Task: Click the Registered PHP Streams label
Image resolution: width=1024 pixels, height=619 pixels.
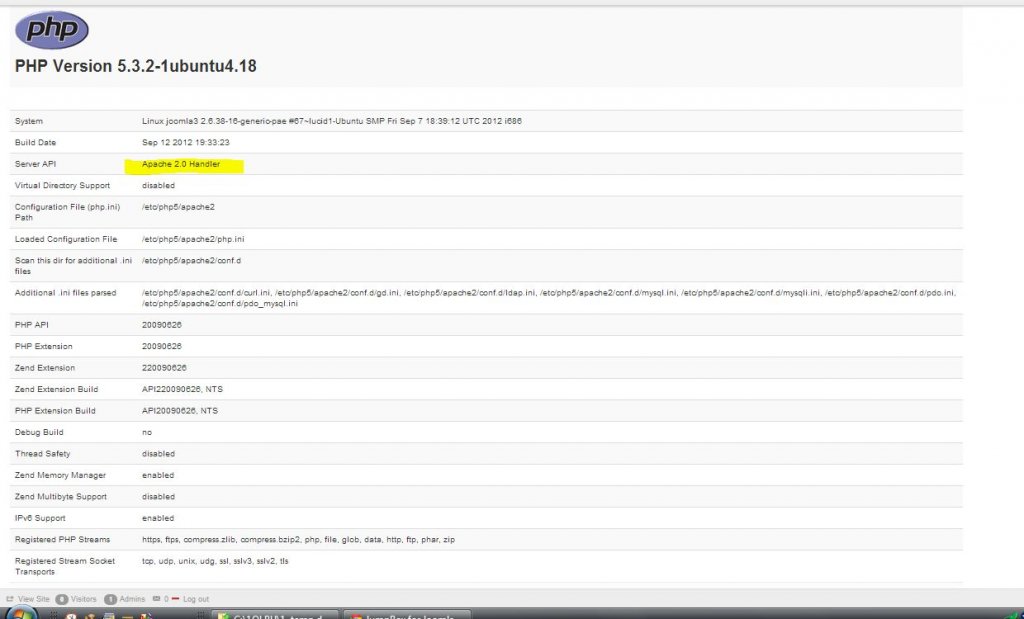Action: point(62,540)
